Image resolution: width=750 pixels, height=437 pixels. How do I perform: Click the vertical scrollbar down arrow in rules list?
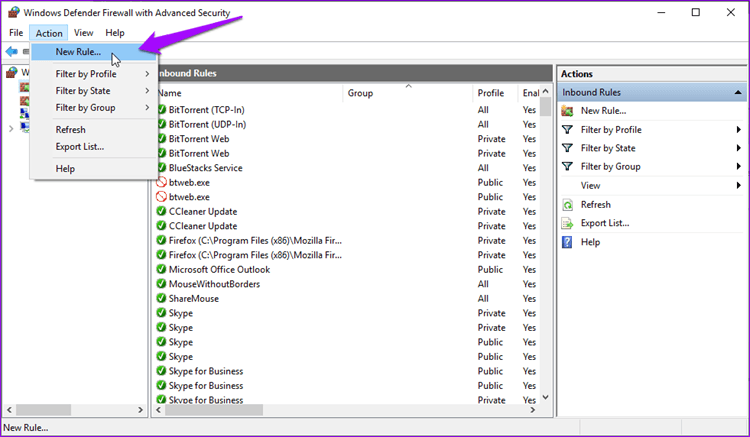pyautogui.click(x=545, y=397)
